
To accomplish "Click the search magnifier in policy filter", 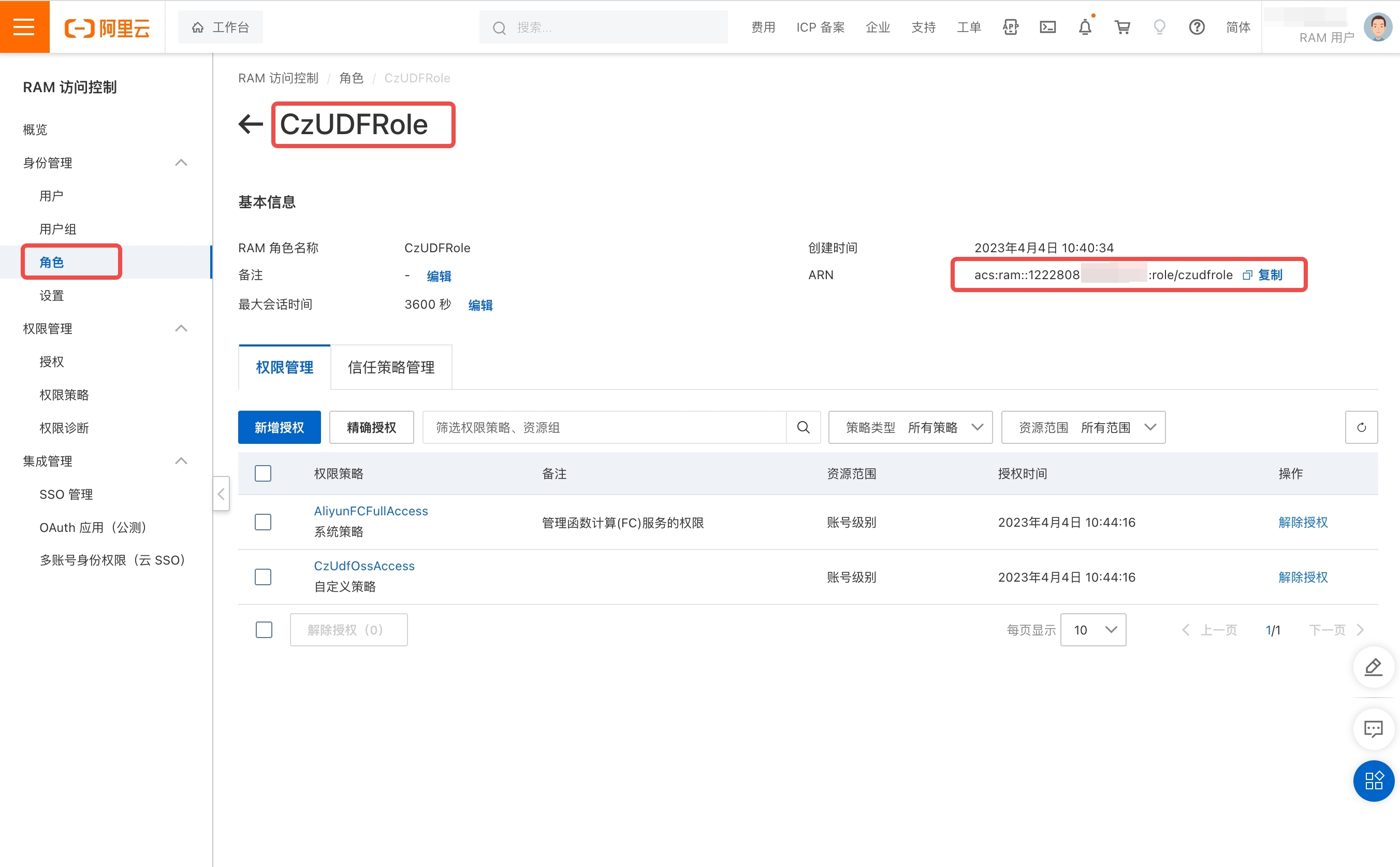I will [803, 427].
